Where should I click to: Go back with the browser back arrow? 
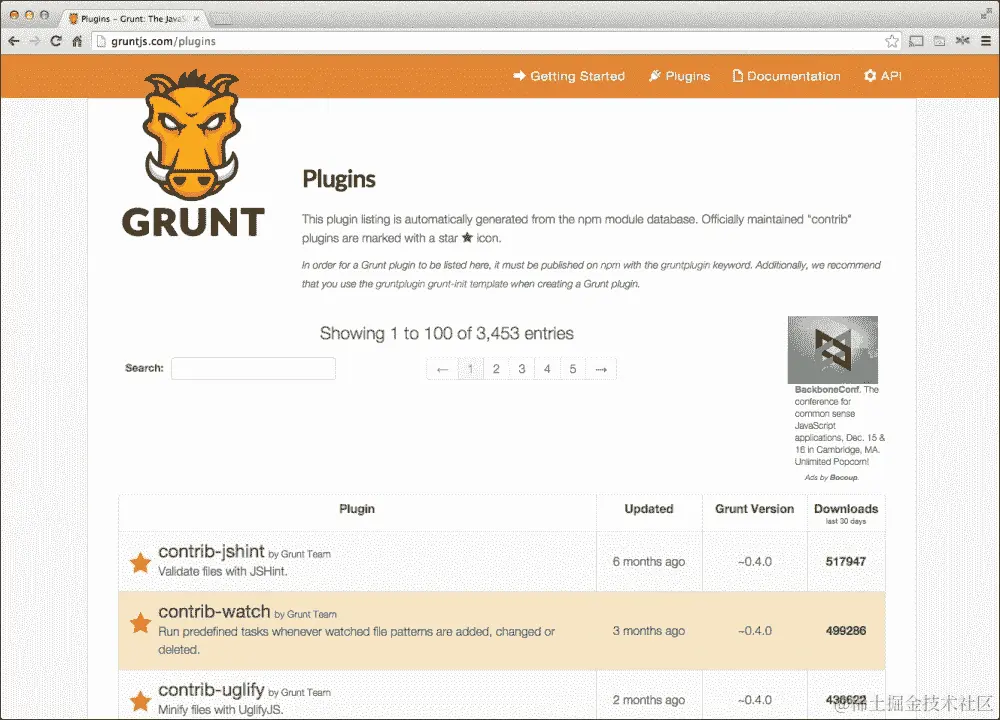pos(14,41)
